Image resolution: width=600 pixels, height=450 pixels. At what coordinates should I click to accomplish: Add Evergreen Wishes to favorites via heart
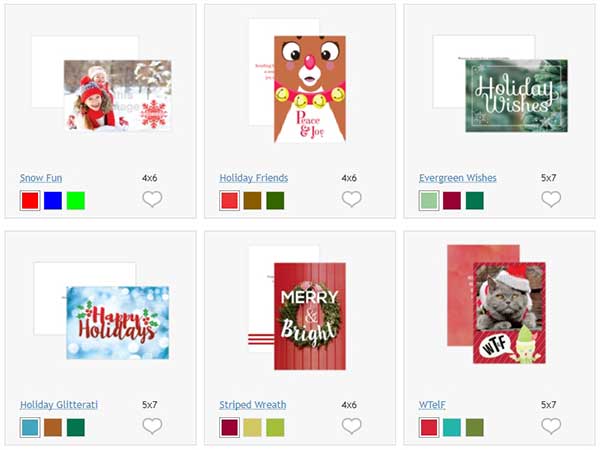click(551, 199)
